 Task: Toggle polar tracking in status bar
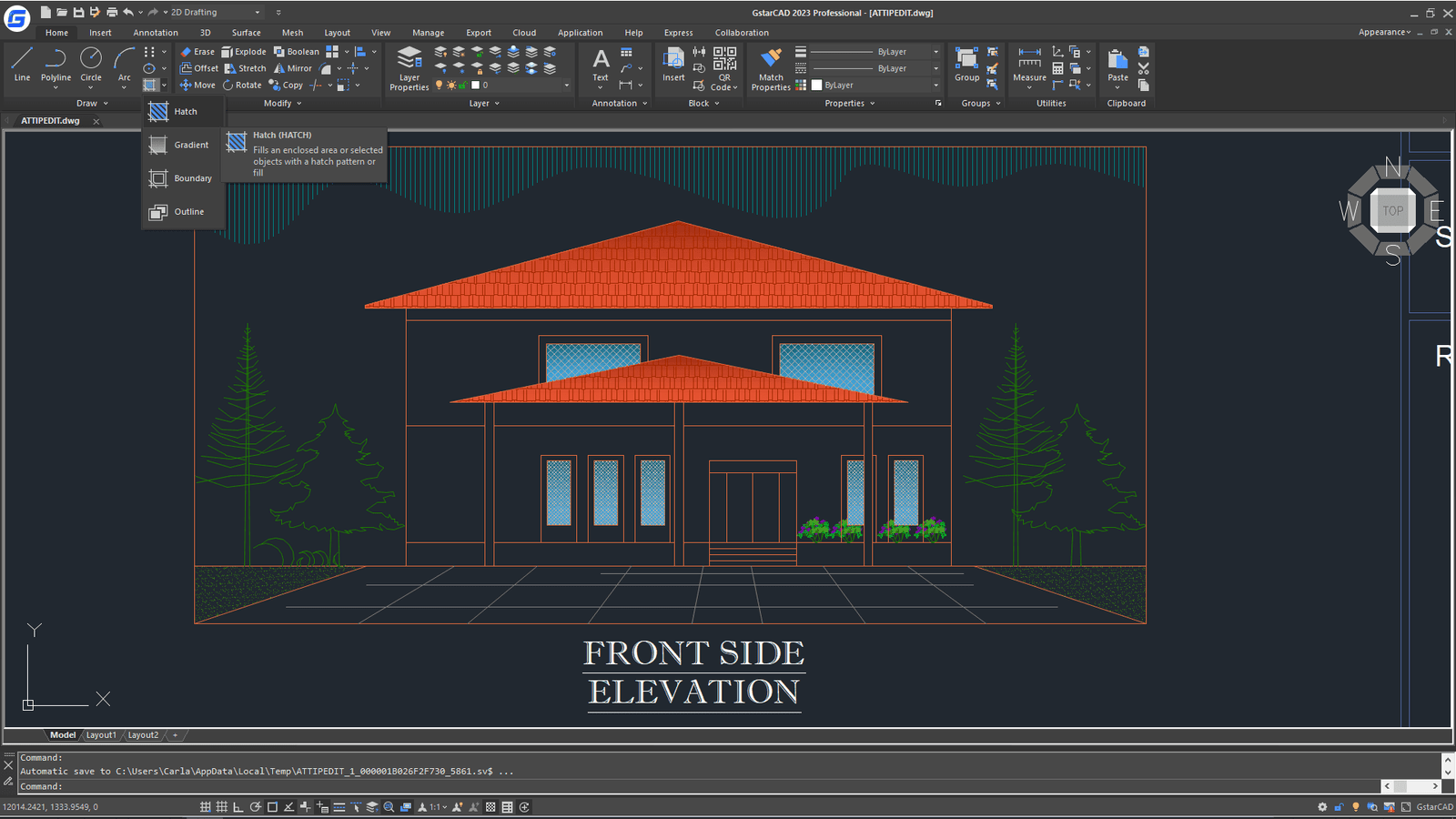click(256, 807)
